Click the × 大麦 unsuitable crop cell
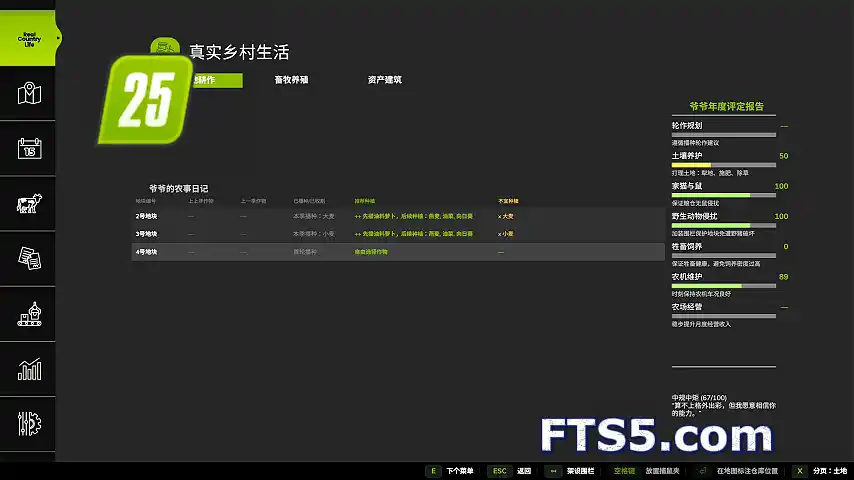The image size is (854, 480). click(505, 216)
